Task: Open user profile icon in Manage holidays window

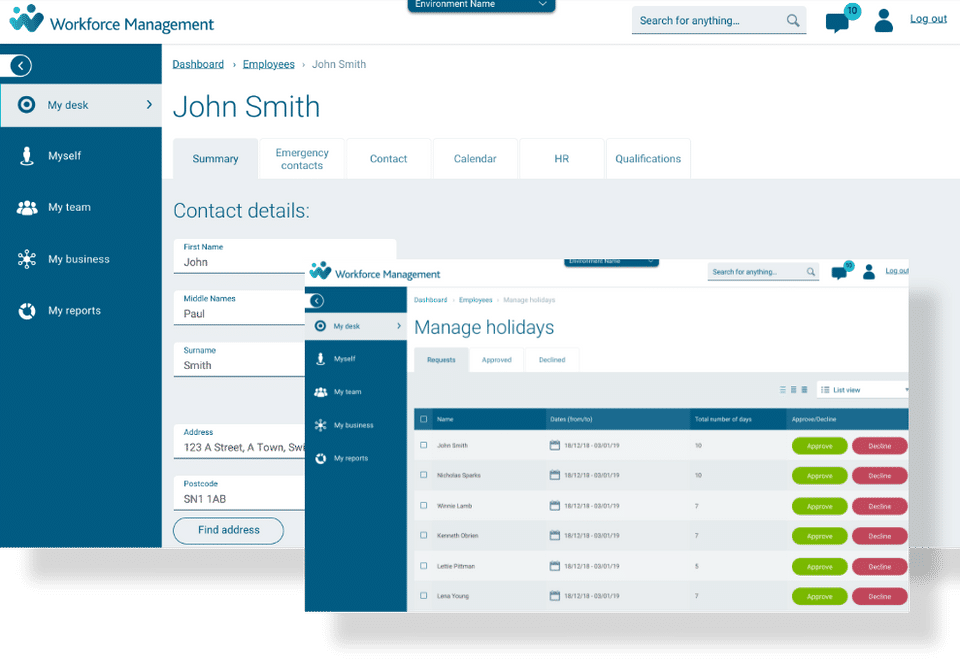Action: (869, 271)
